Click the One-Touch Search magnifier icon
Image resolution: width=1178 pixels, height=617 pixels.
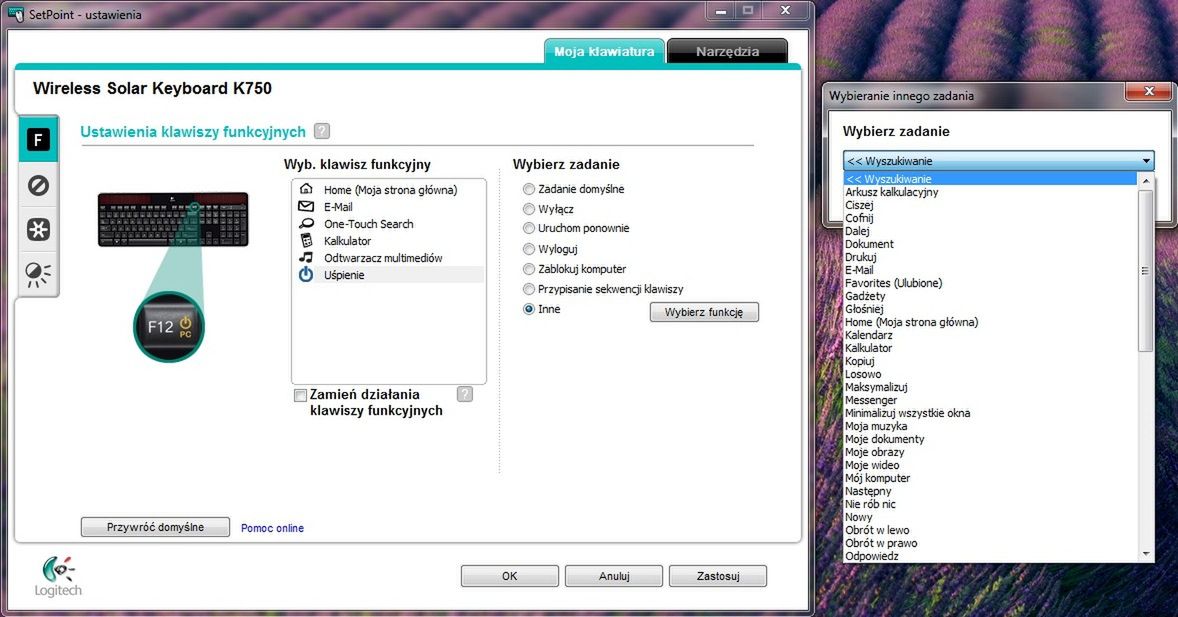tap(306, 223)
